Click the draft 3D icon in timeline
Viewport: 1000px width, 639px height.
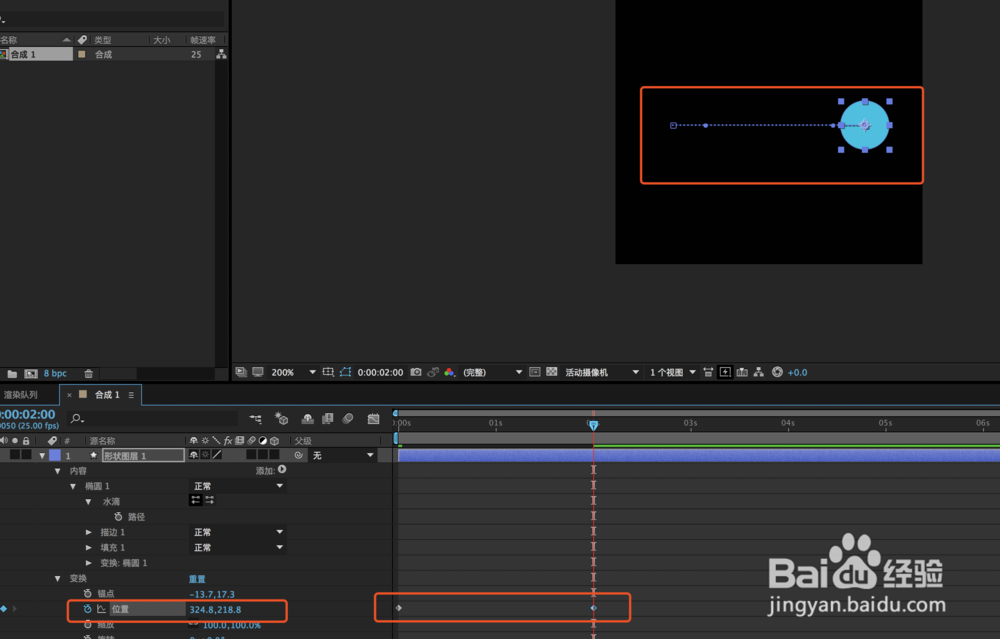pos(281,418)
